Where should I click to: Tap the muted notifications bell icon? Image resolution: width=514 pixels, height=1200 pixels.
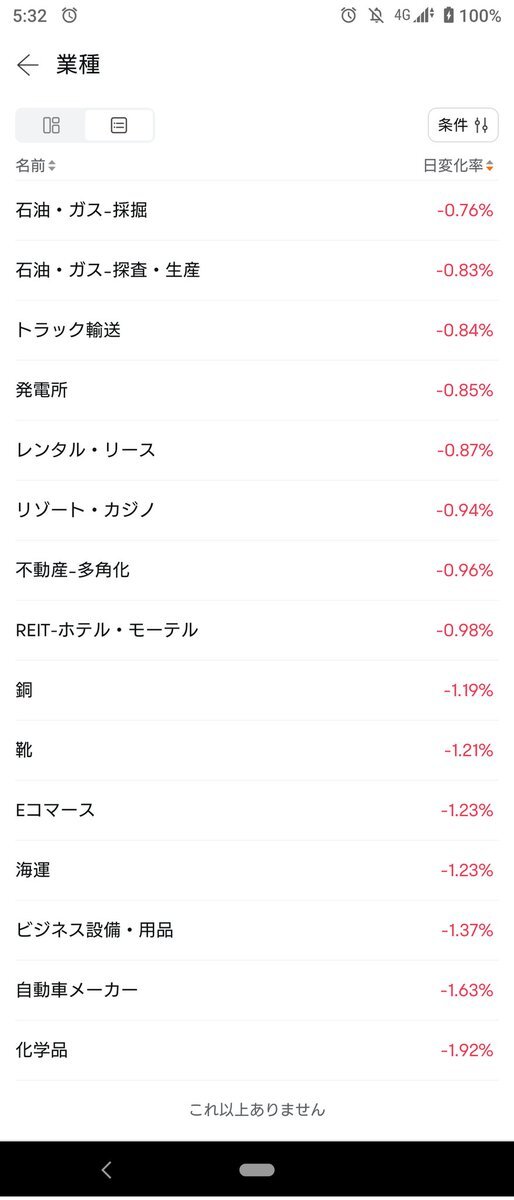click(x=376, y=15)
